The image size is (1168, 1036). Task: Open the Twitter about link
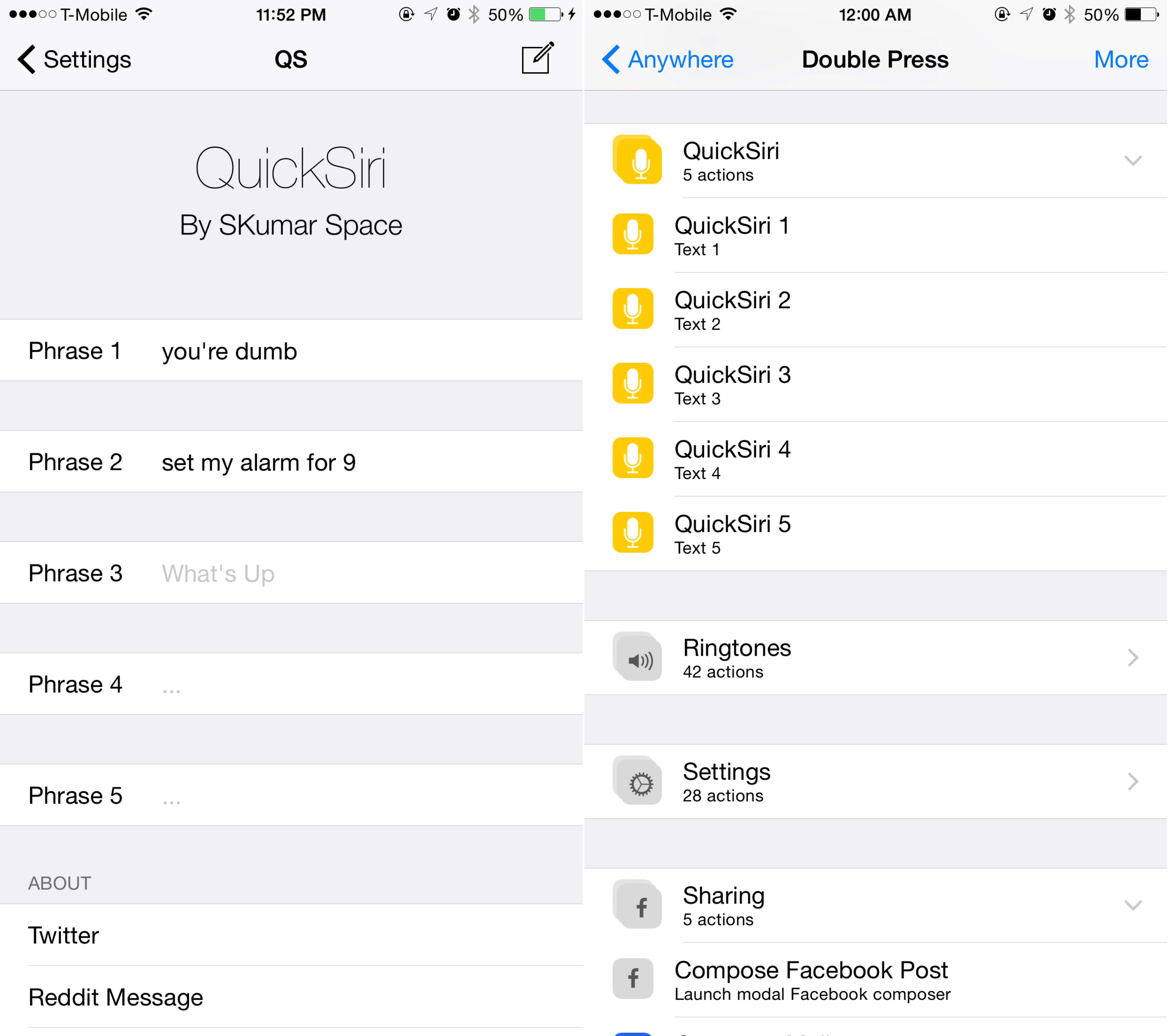point(292,935)
